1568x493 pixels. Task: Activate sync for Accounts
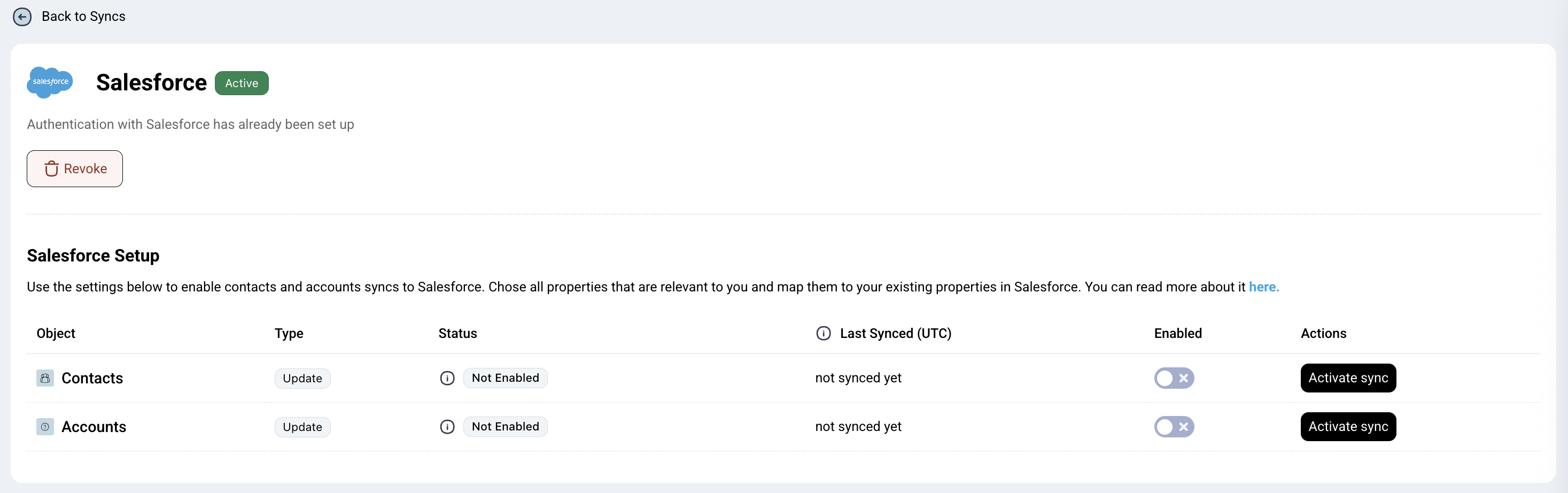pyautogui.click(x=1348, y=427)
